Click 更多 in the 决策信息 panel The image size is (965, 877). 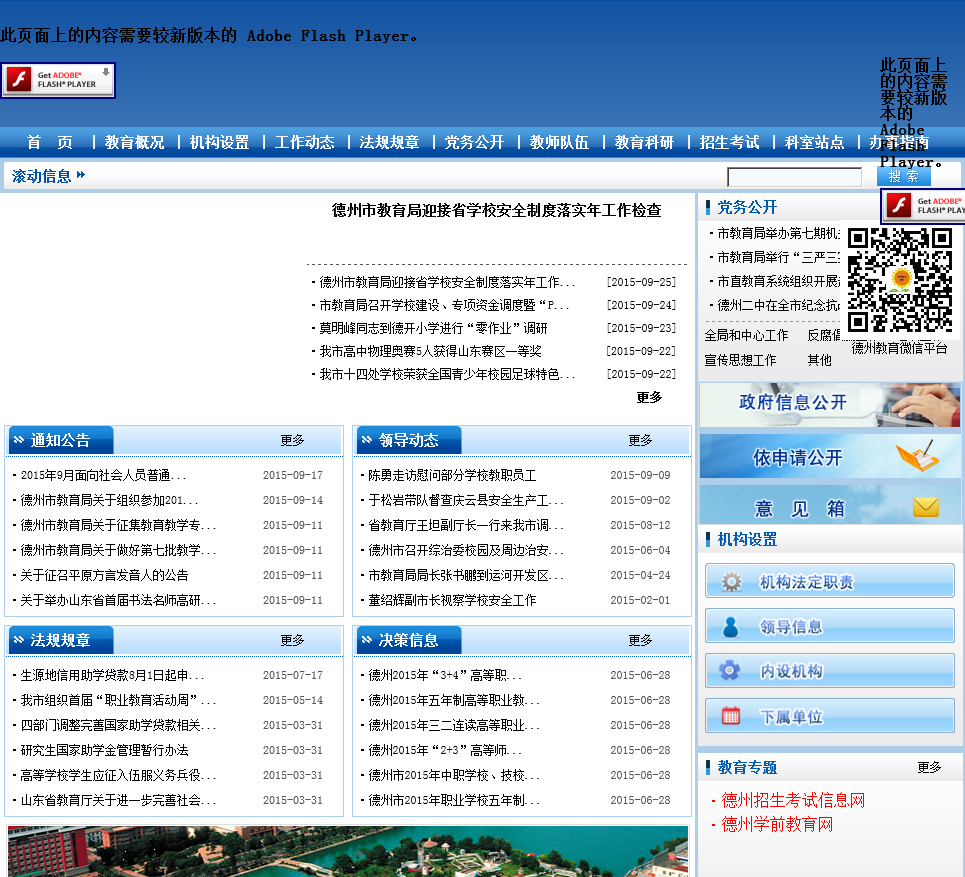[x=640, y=641]
